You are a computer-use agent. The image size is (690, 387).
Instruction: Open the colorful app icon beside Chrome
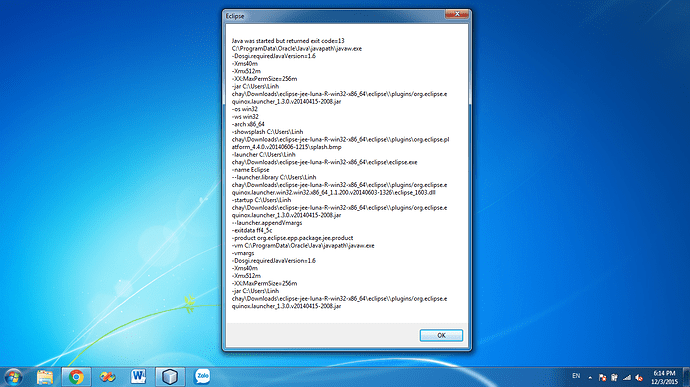(107, 377)
